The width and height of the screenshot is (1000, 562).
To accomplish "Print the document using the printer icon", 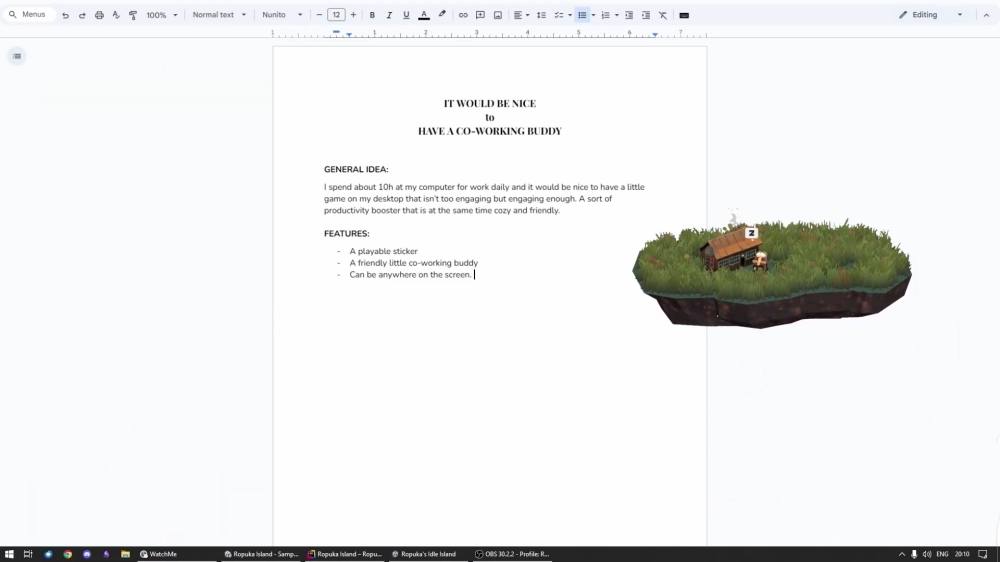I will coord(99,15).
